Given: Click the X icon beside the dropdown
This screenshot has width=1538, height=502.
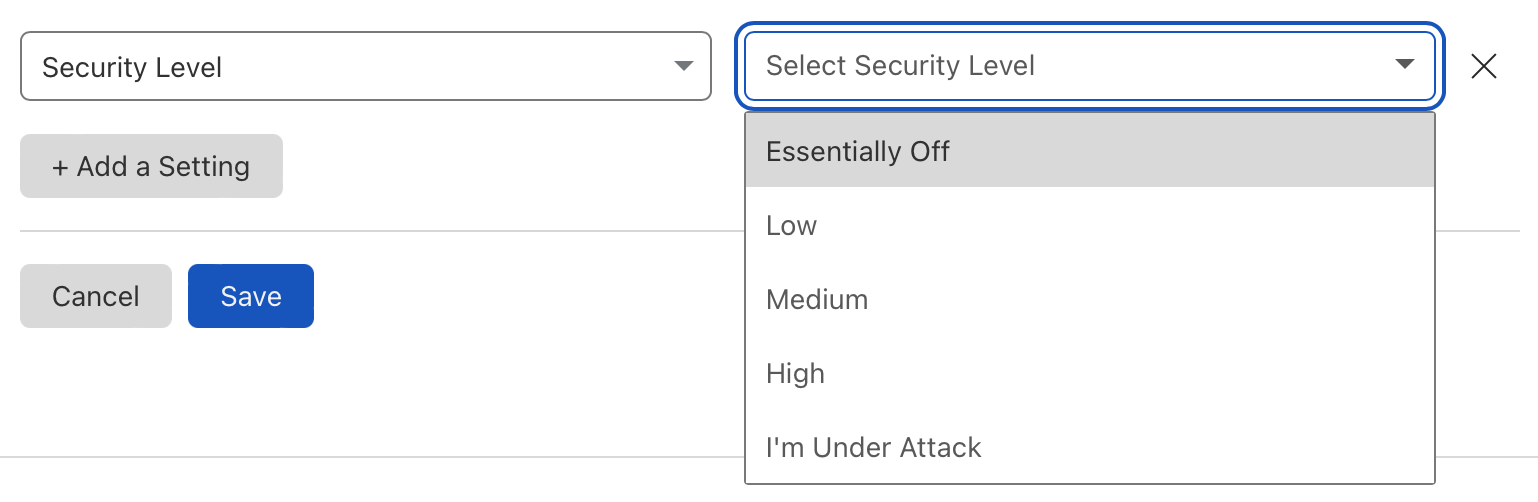Looking at the screenshot, I should tap(1484, 67).
